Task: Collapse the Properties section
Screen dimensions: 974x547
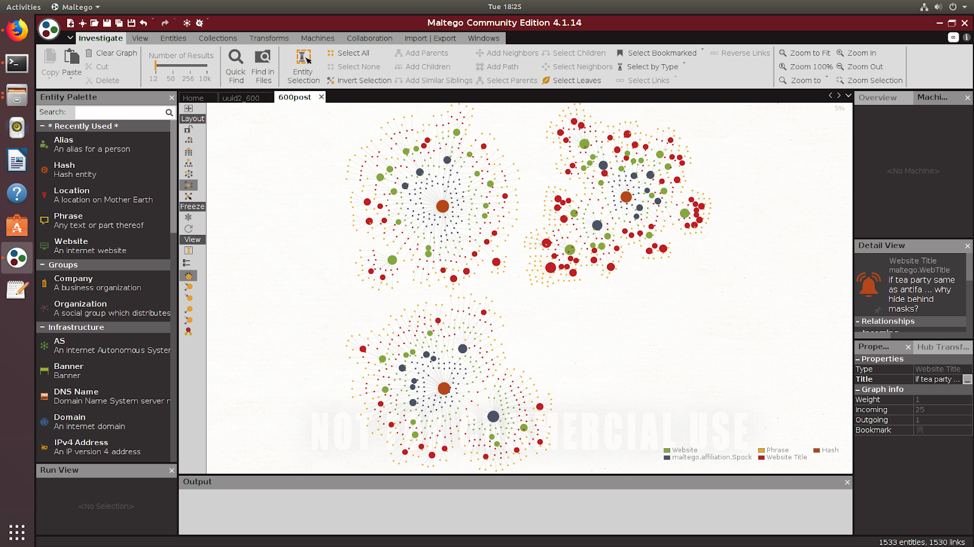Action: 858,359
